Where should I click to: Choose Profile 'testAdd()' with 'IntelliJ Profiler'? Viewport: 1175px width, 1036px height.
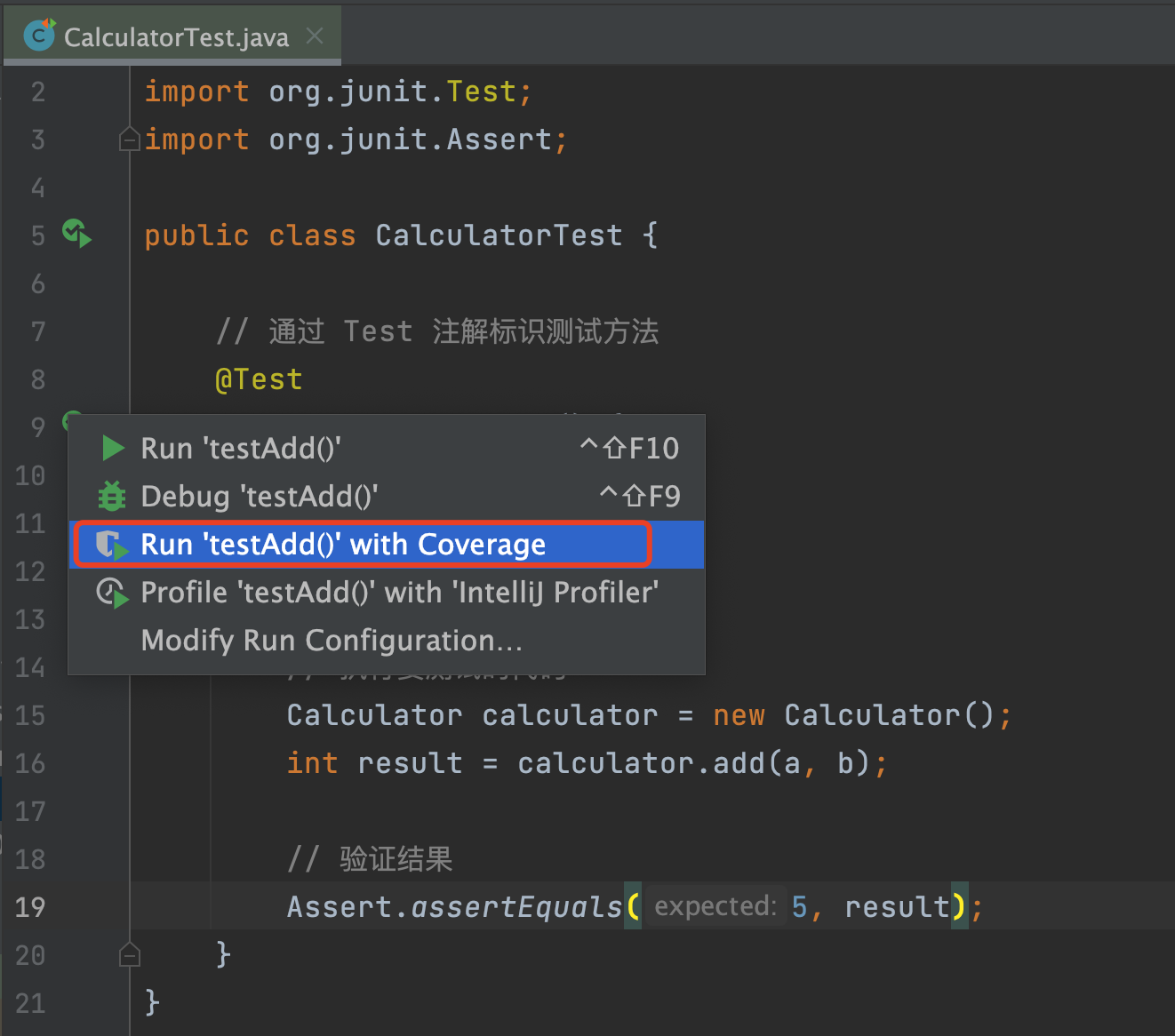point(399,593)
